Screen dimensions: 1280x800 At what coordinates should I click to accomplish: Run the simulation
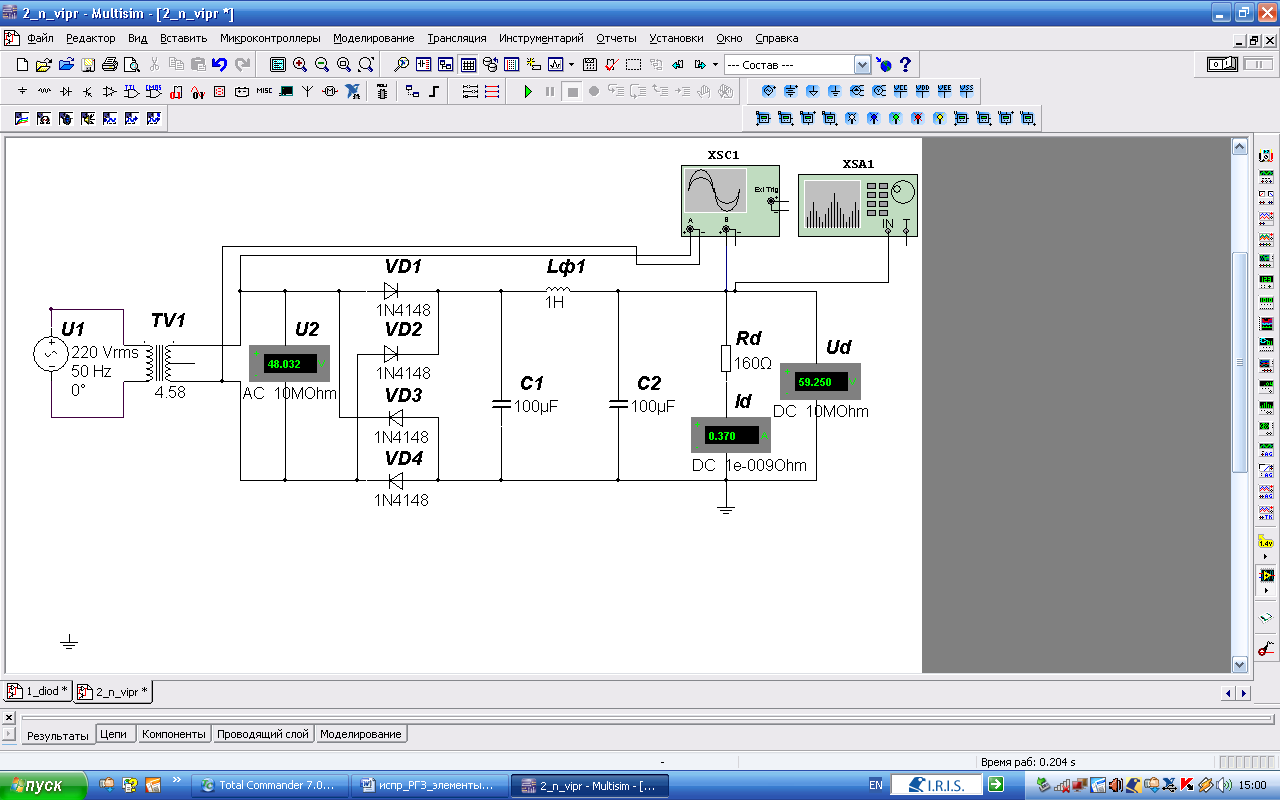click(528, 92)
